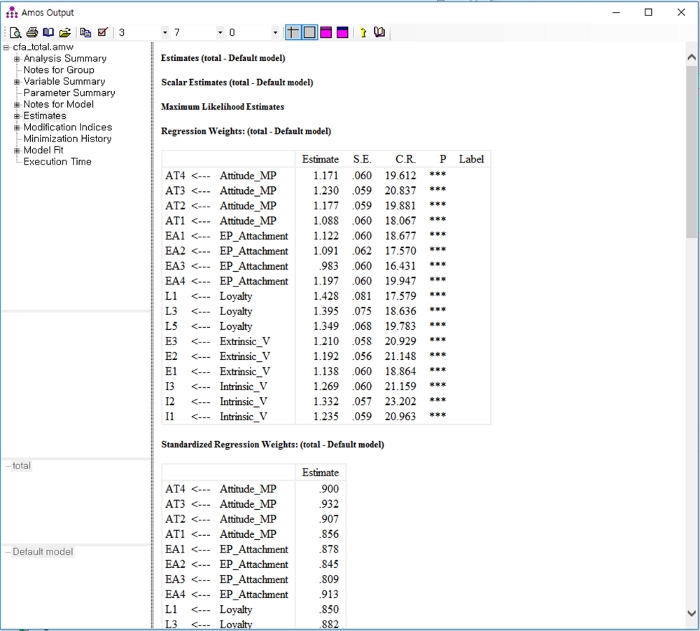Click the open file folder icon
The height and width of the screenshot is (631, 700).
point(64,33)
